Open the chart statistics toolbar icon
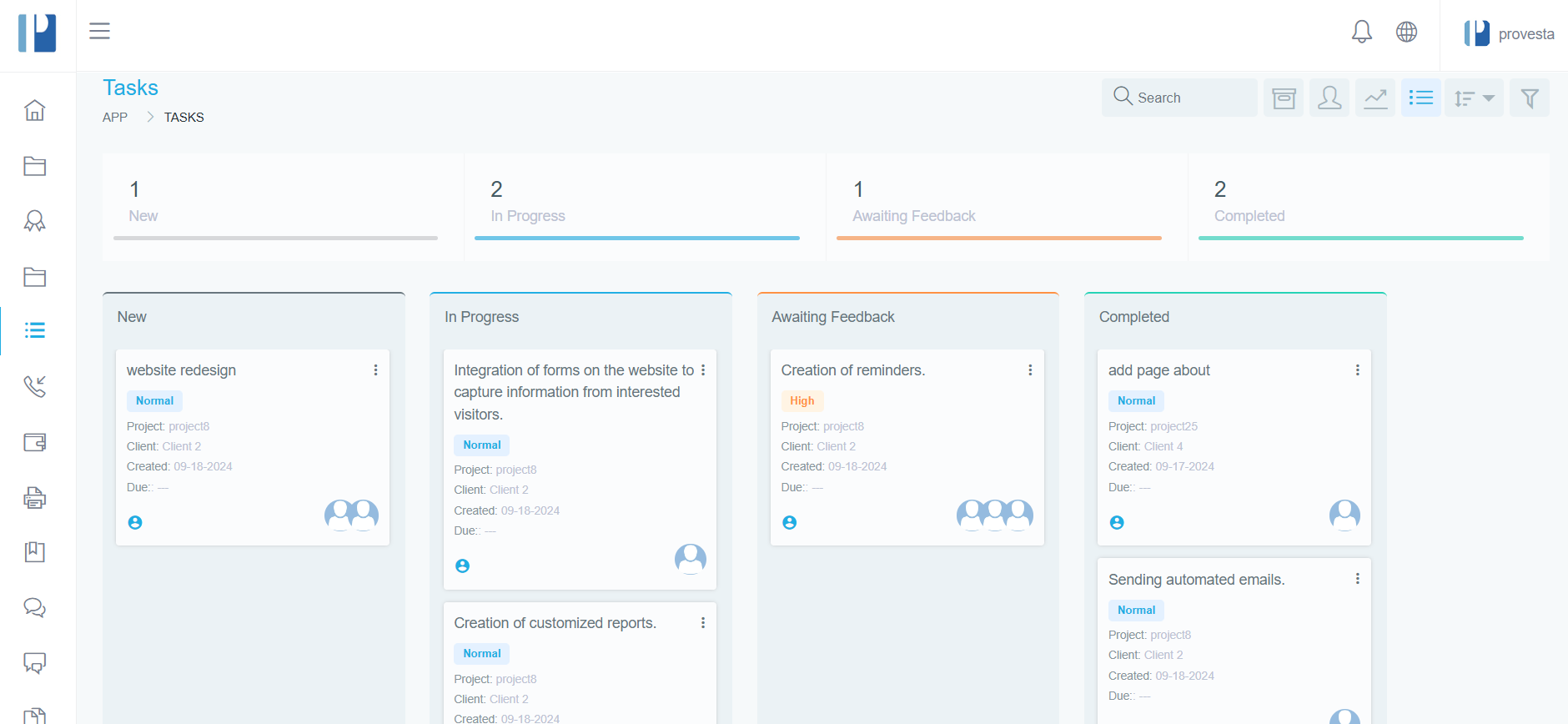Viewport: 1568px width, 724px height. tap(1375, 98)
